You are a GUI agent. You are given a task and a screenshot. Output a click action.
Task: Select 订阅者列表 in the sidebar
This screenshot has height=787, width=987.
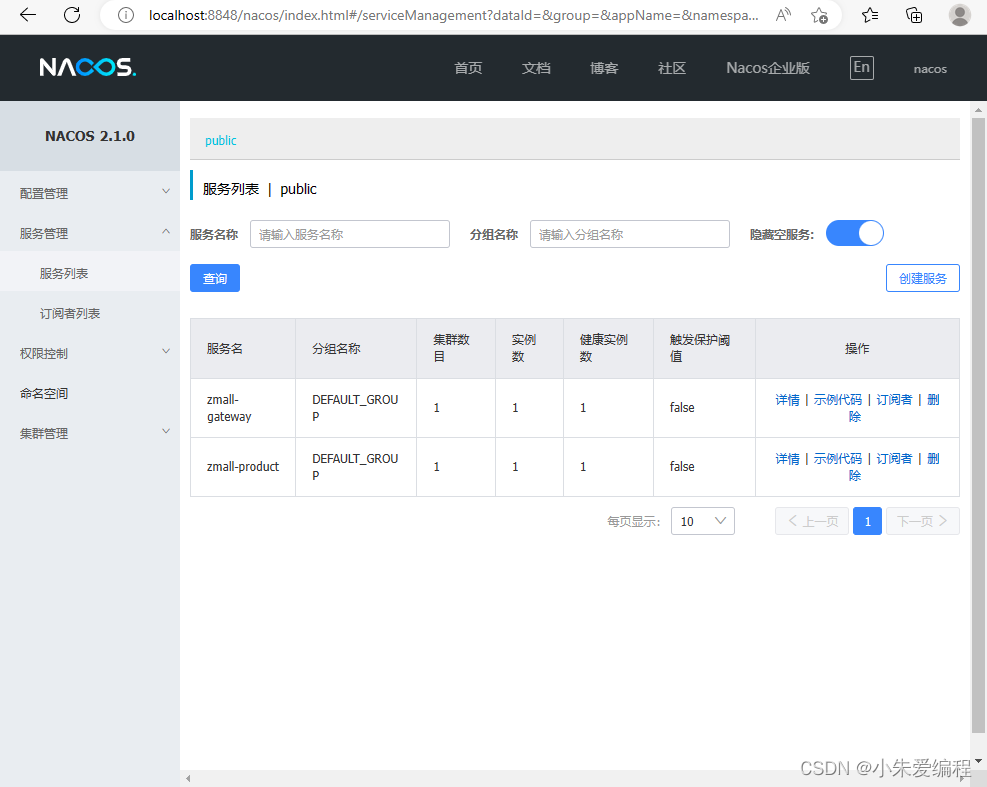pyautogui.click(x=90, y=314)
